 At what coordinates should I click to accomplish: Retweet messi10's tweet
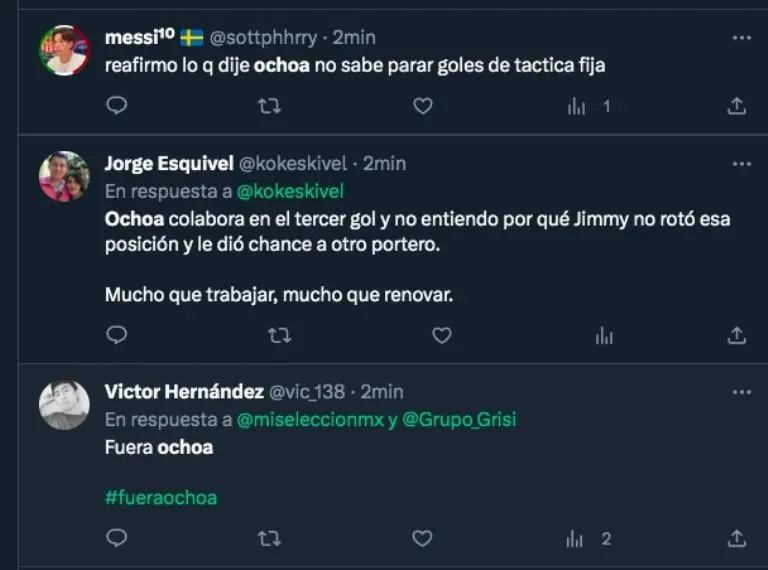point(269,105)
